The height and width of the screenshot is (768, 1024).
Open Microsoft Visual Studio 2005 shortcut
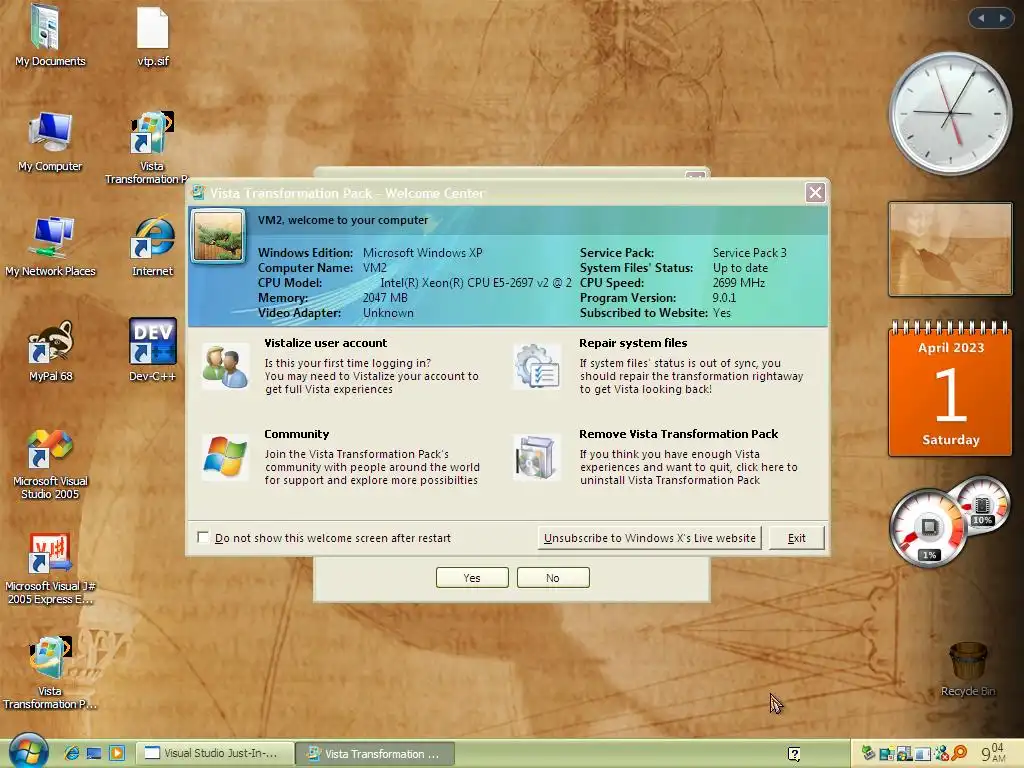pos(50,449)
